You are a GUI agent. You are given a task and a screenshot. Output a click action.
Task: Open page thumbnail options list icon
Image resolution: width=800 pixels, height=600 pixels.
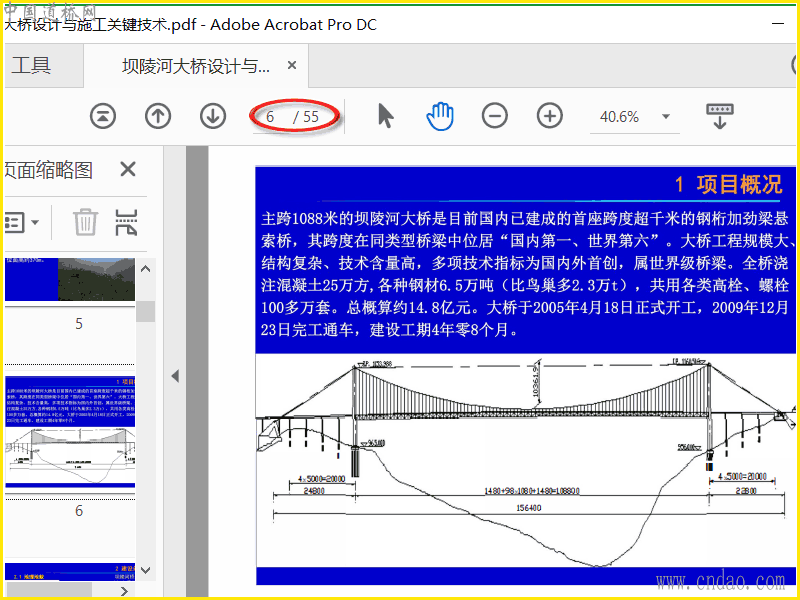20,222
